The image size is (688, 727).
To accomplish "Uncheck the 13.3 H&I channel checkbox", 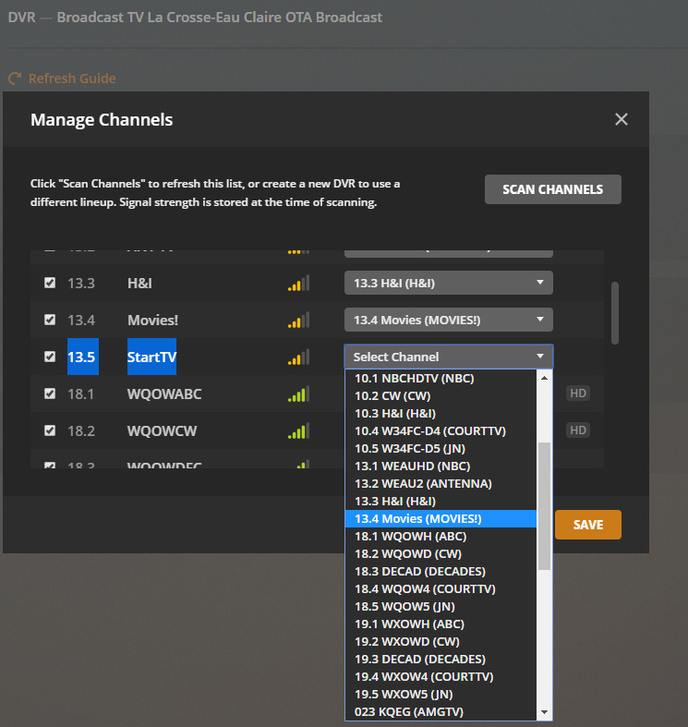I will pyautogui.click(x=50, y=283).
